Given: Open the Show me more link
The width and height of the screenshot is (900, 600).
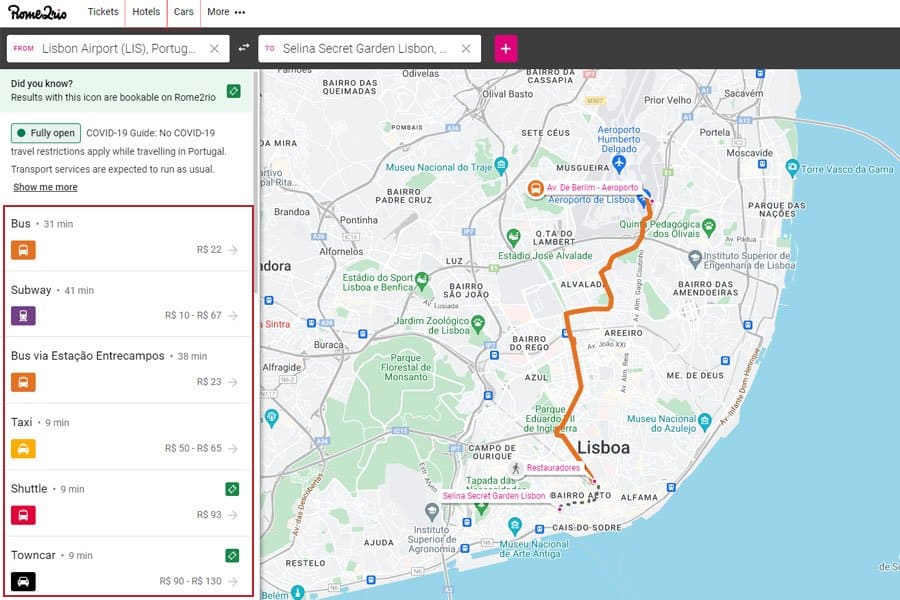Looking at the screenshot, I should tap(45, 187).
